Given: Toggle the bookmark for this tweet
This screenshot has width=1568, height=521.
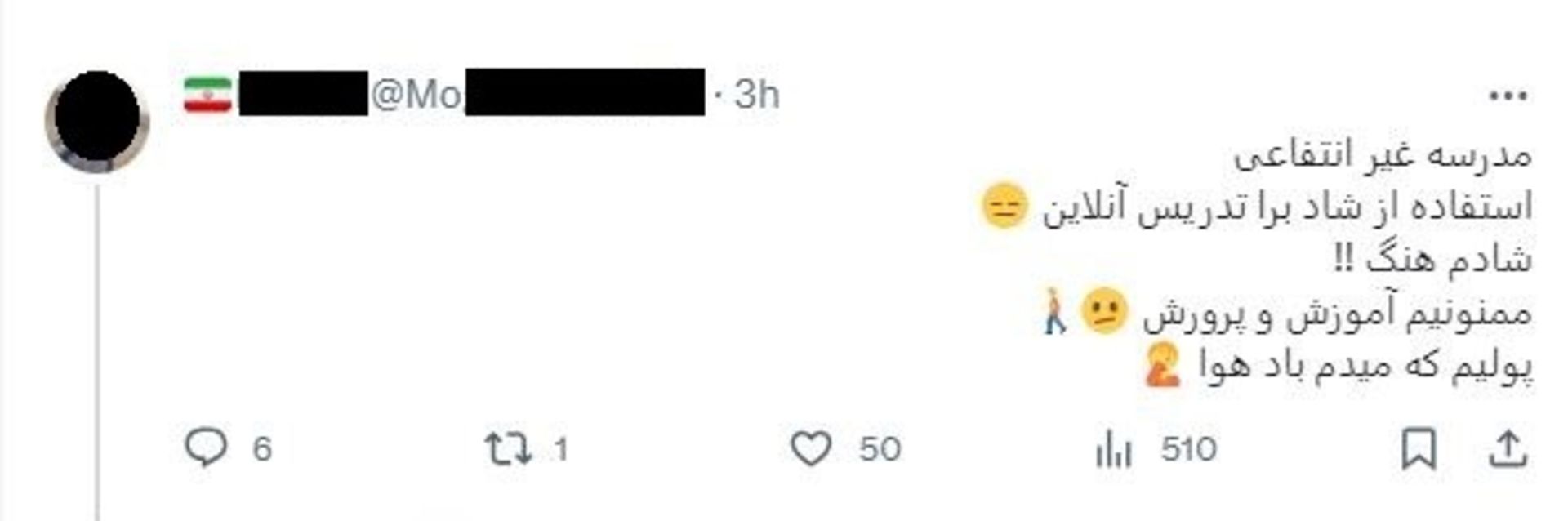Looking at the screenshot, I should pos(1419,449).
